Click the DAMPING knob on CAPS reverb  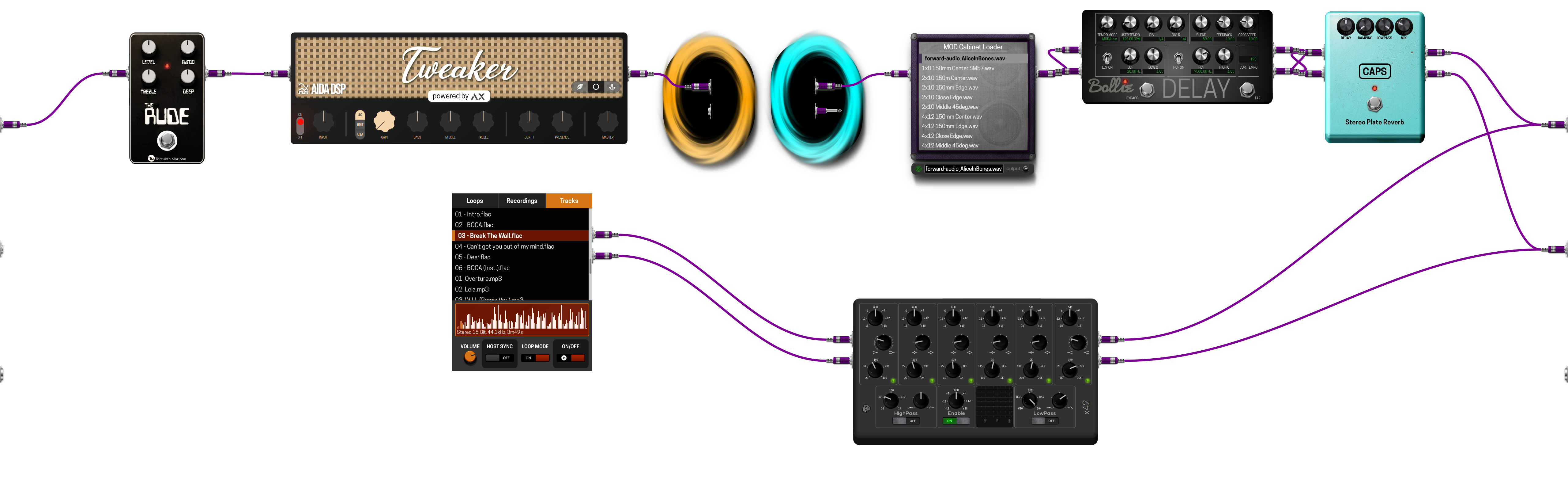(1365, 26)
